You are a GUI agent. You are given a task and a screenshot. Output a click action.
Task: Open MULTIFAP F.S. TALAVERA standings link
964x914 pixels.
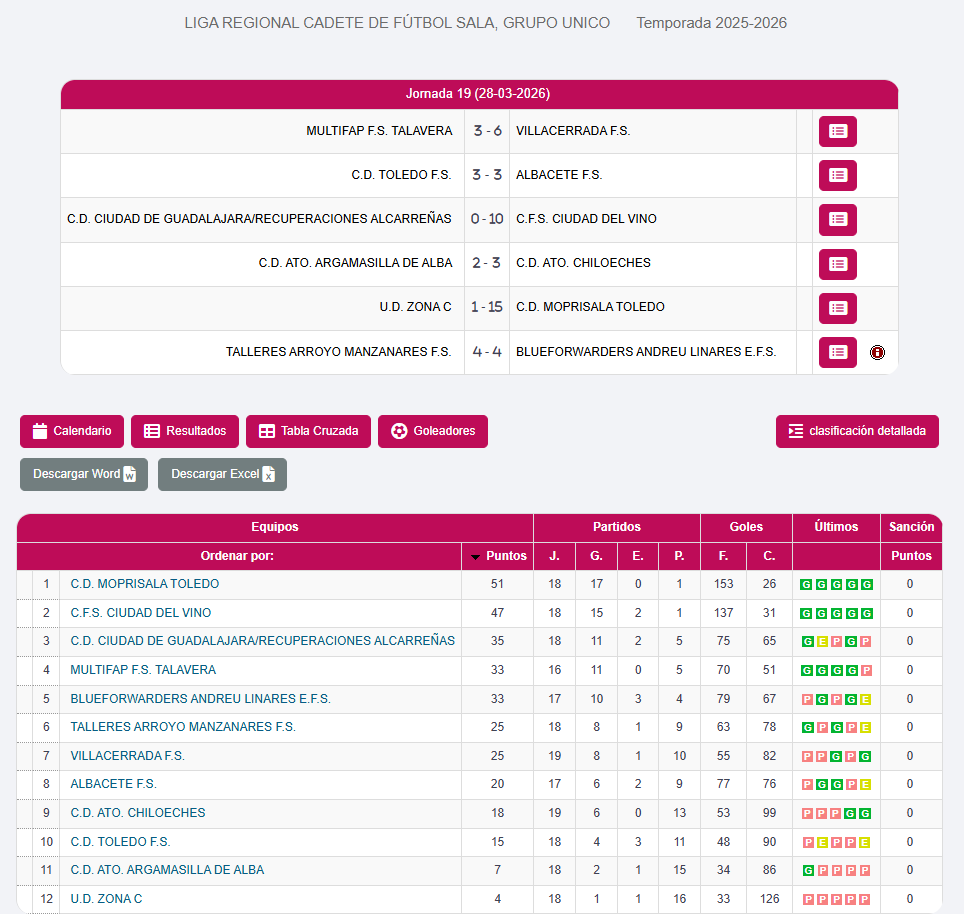[x=143, y=670]
